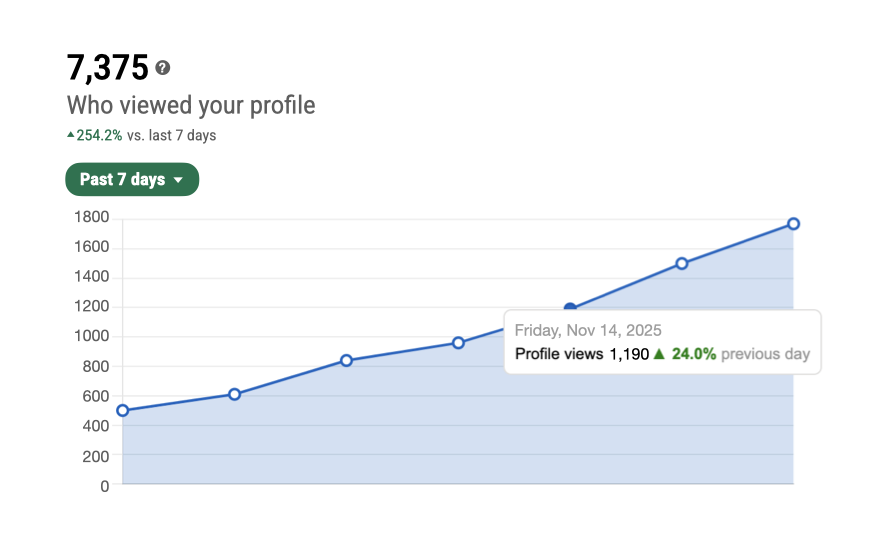Click the "Who viewed your profile" heading
The image size is (877, 550).
point(190,105)
